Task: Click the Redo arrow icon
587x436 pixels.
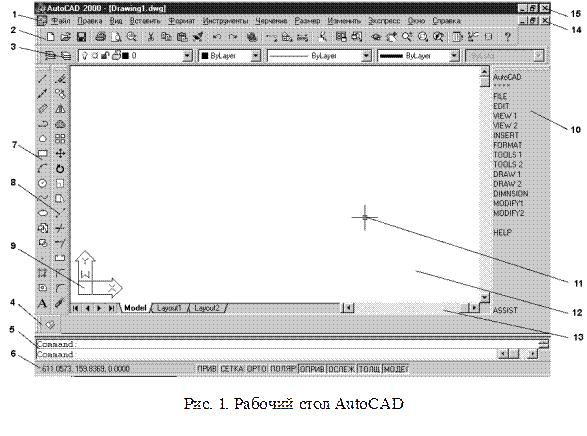Action: [x=233, y=37]
